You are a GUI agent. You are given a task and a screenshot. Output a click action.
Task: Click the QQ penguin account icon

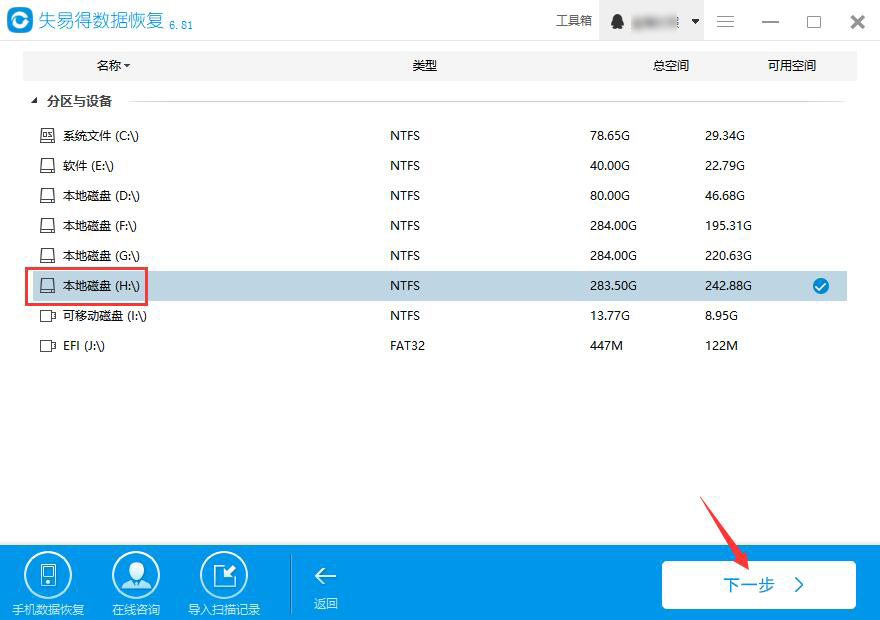617,21
